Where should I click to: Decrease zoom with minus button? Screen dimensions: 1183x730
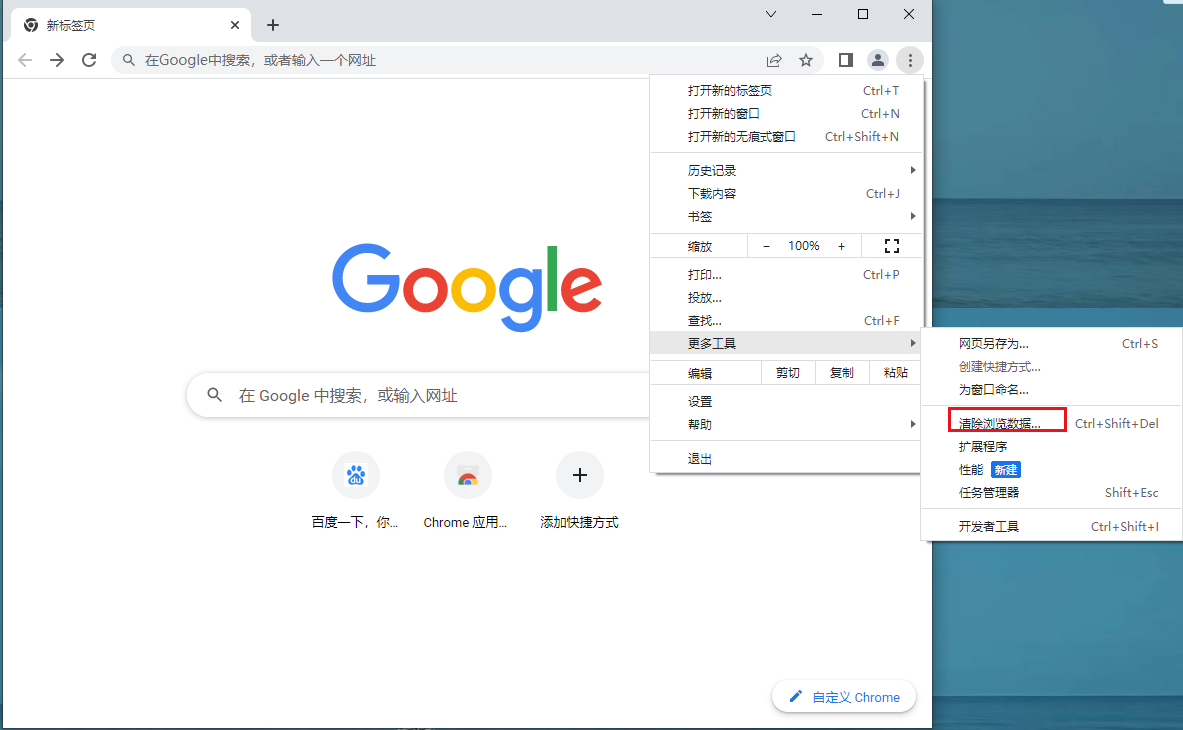point(767,246)
